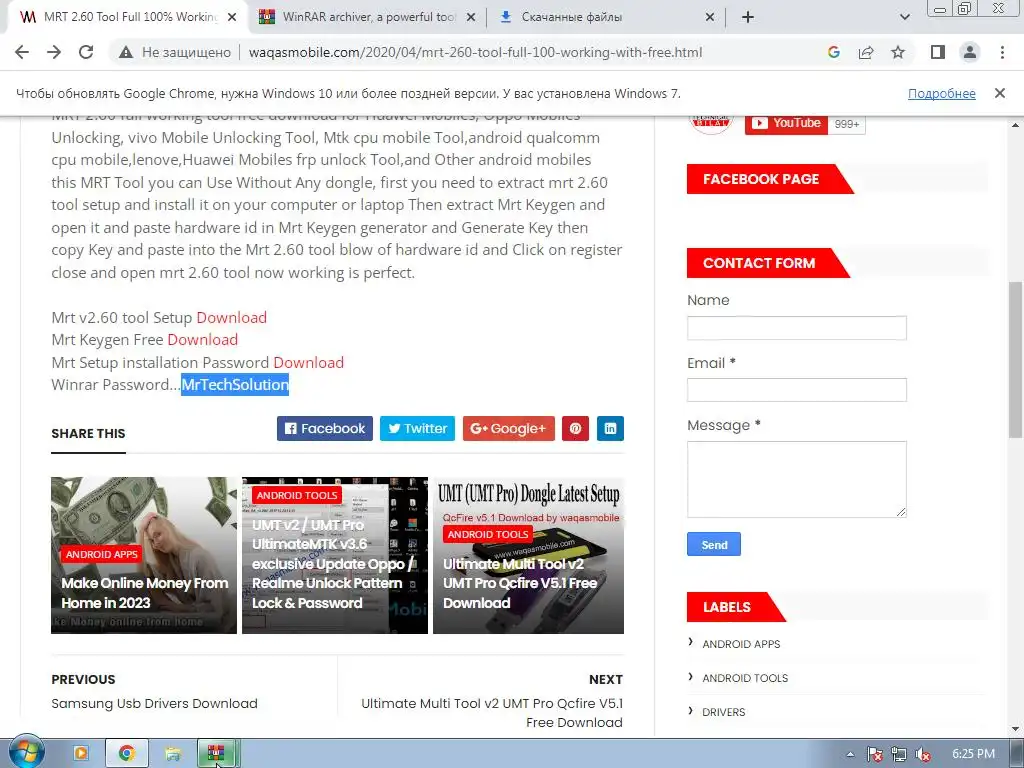Open the Chrome side panel

coord(938,52)
